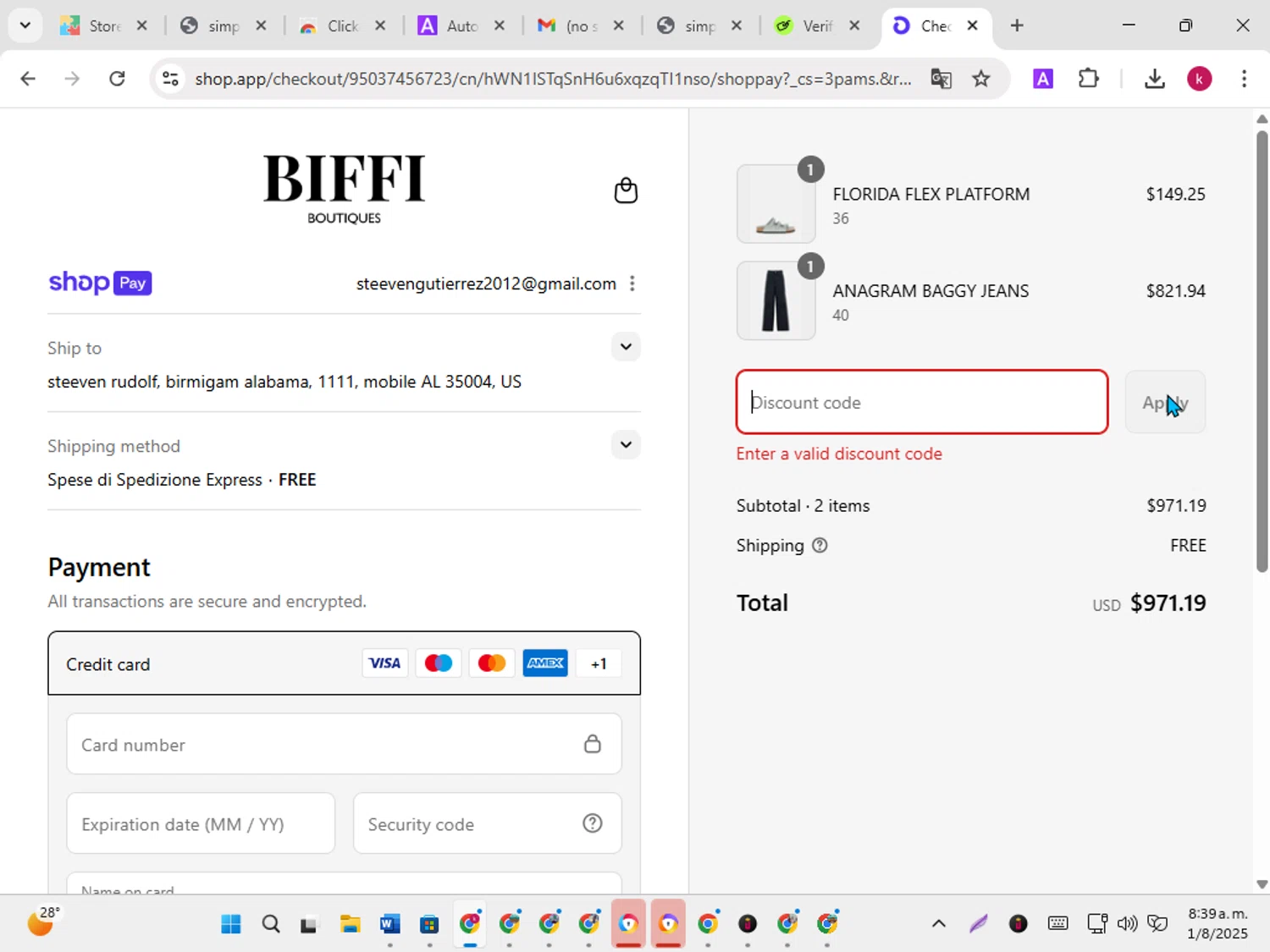Screen dimensions: 1270x952
Task: Bookmark this page with the star
Action: pos(980,79)
